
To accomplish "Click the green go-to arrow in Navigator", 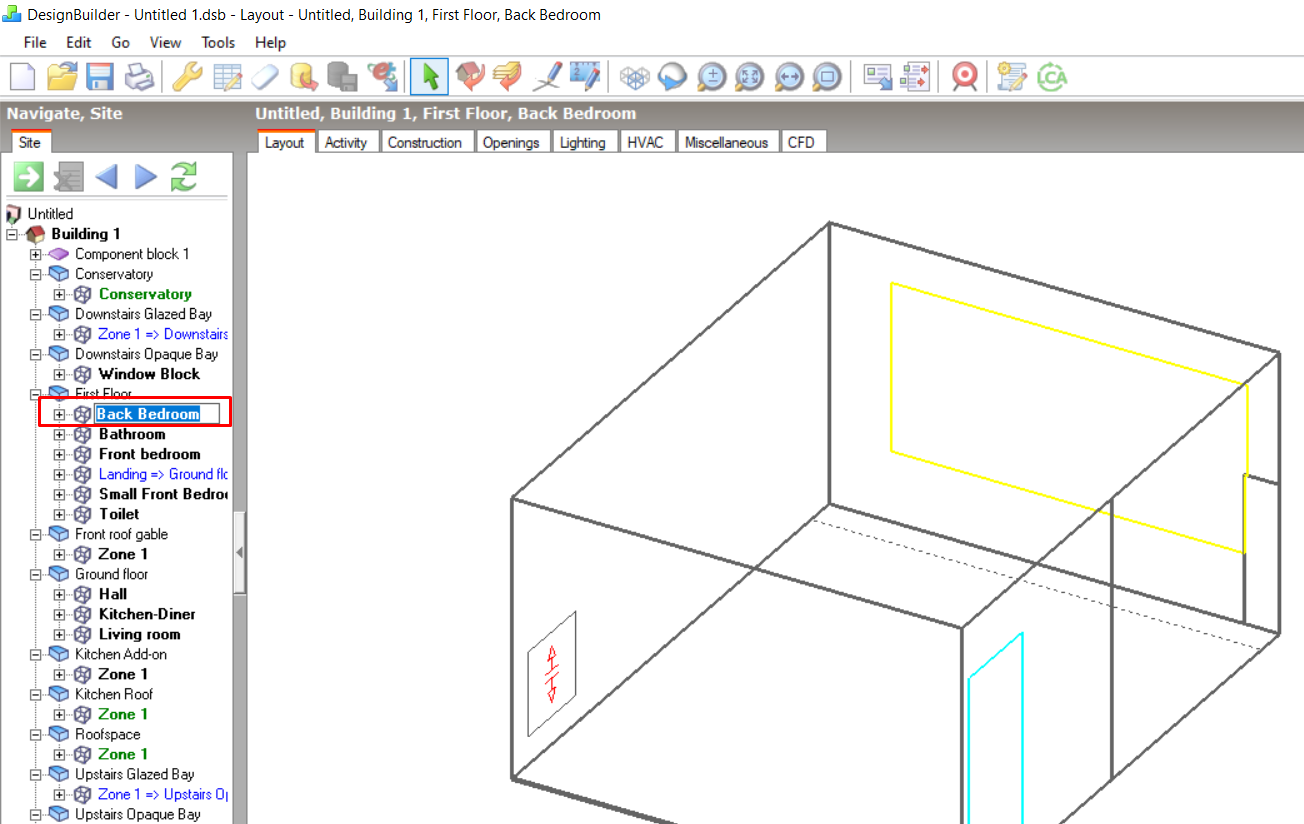I will point(28,177).
